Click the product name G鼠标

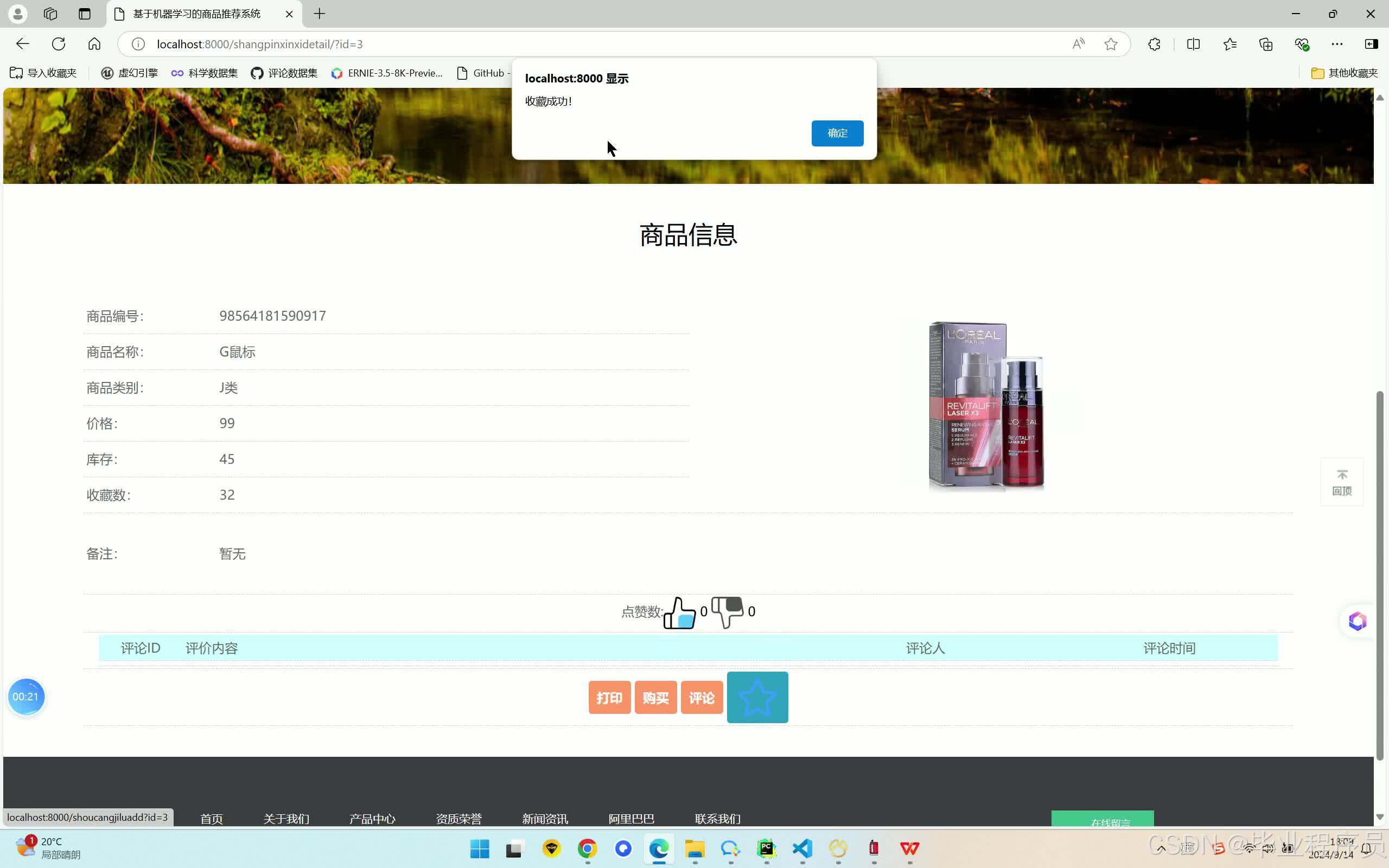[x=237, y=352]
